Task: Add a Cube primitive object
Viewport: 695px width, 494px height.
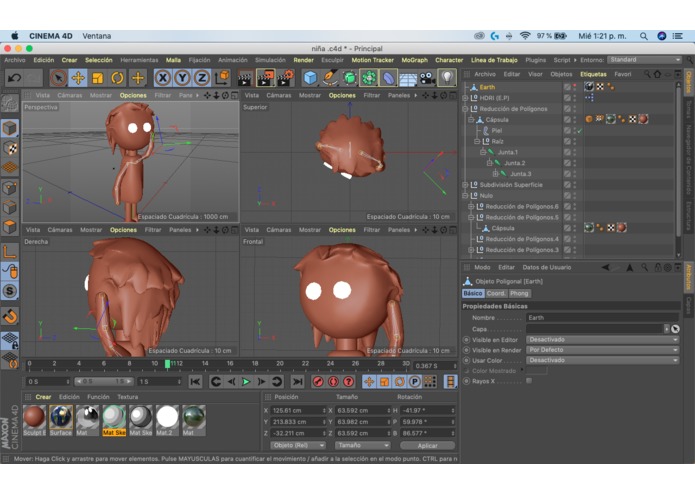Action: (310, 78)
